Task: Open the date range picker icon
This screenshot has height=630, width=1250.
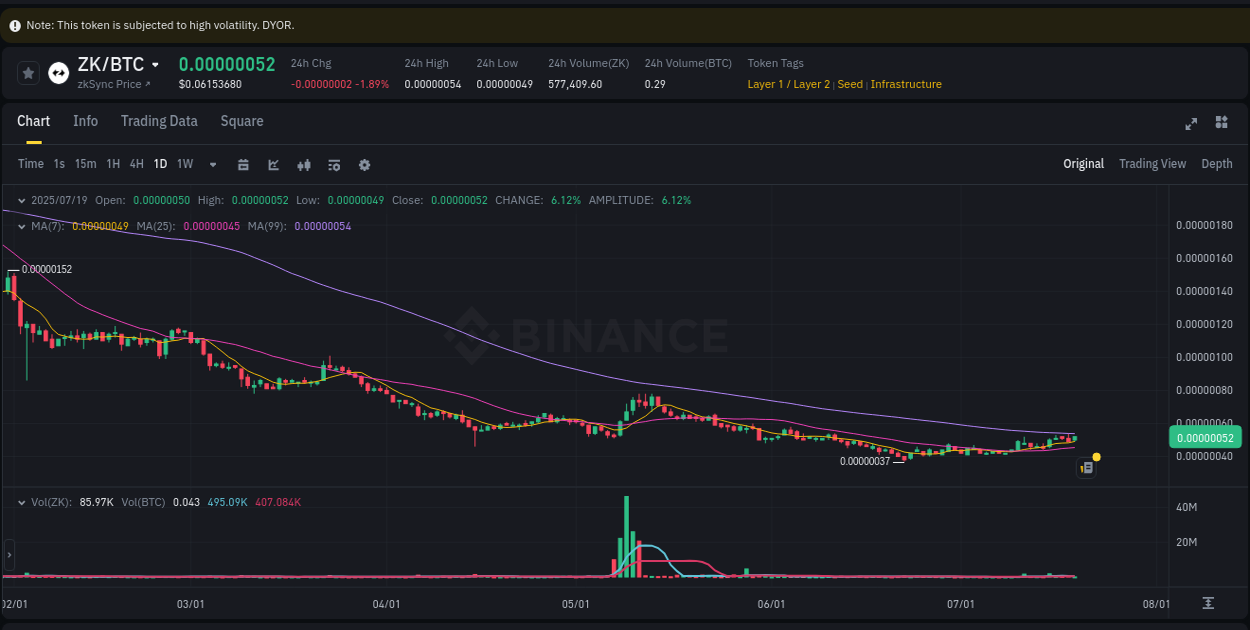Action: coord(243,164)
